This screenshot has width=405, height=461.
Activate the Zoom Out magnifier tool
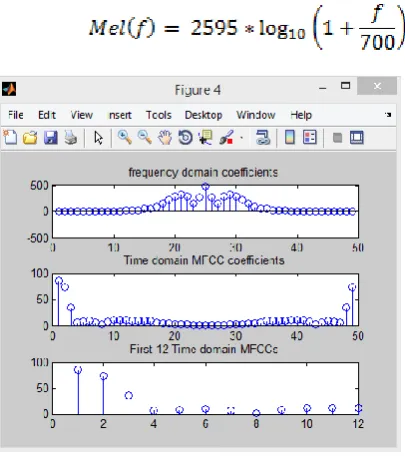(145, 137)
